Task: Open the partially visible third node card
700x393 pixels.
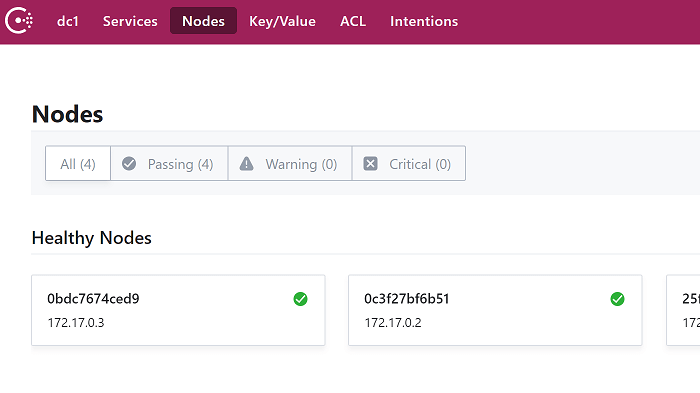Action: coord(683,310)
